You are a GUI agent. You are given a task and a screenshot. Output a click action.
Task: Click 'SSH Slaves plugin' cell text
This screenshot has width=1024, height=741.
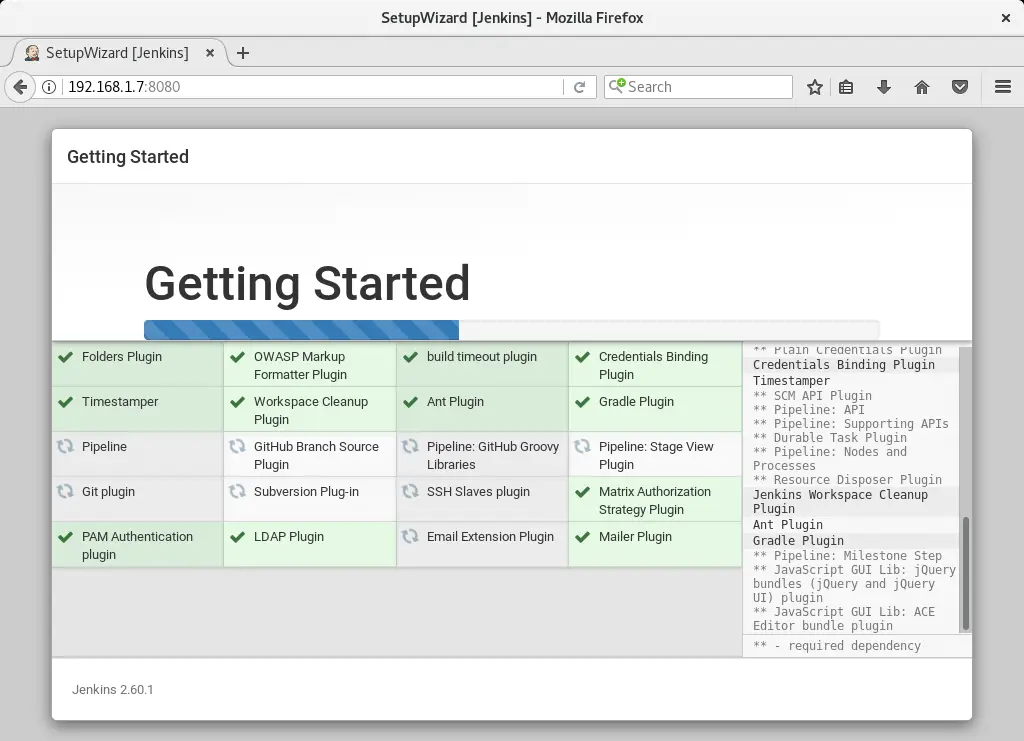(x=478, y=492)
